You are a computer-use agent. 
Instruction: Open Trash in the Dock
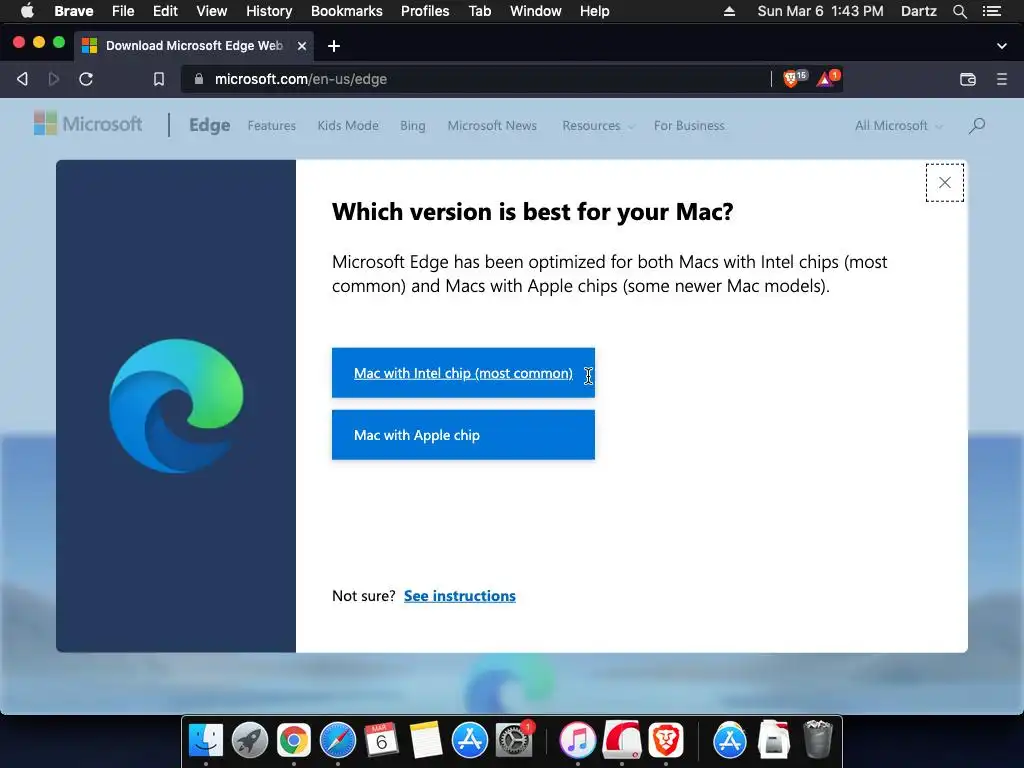818,739
